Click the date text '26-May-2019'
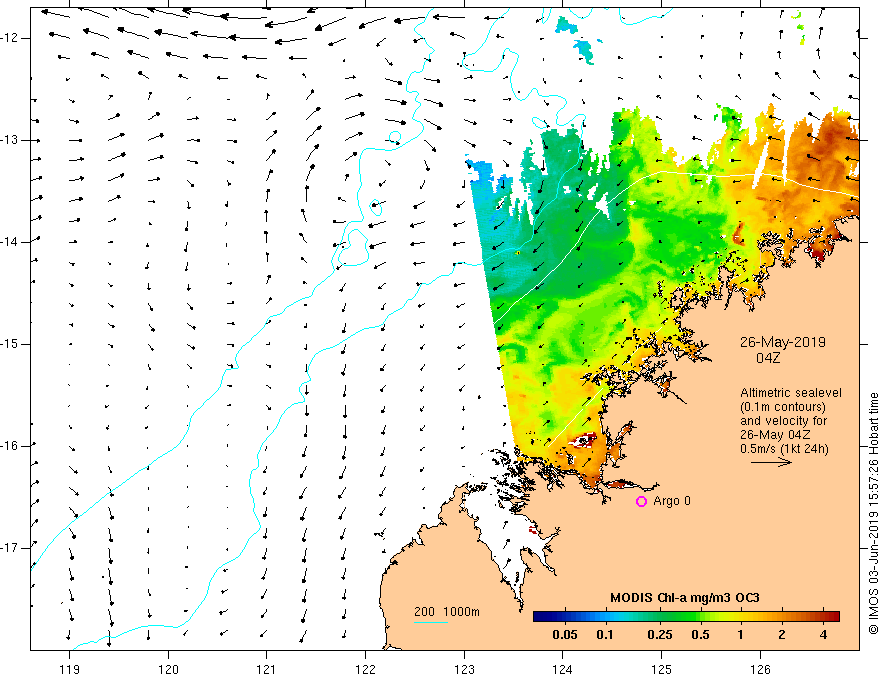 click(782, 342)
